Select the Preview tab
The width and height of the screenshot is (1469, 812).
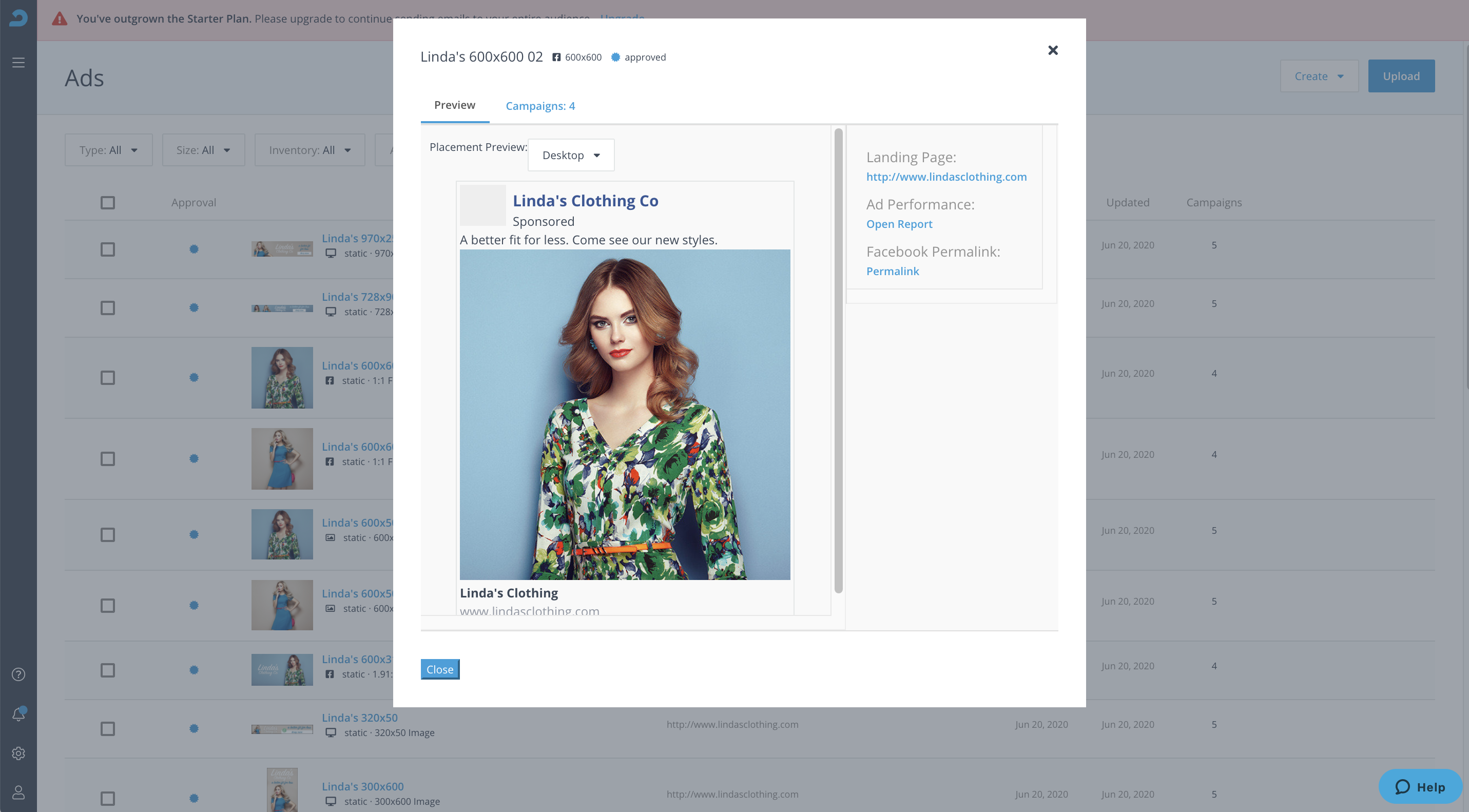point(454,105)
